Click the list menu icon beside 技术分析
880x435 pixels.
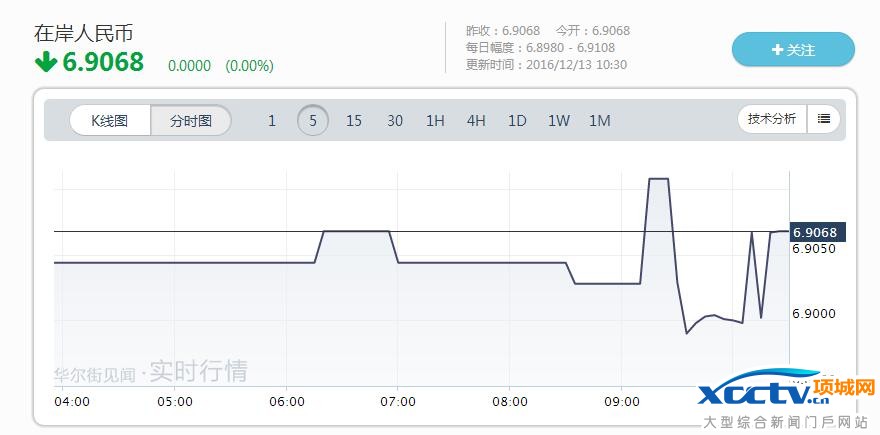tap(824, 119)
